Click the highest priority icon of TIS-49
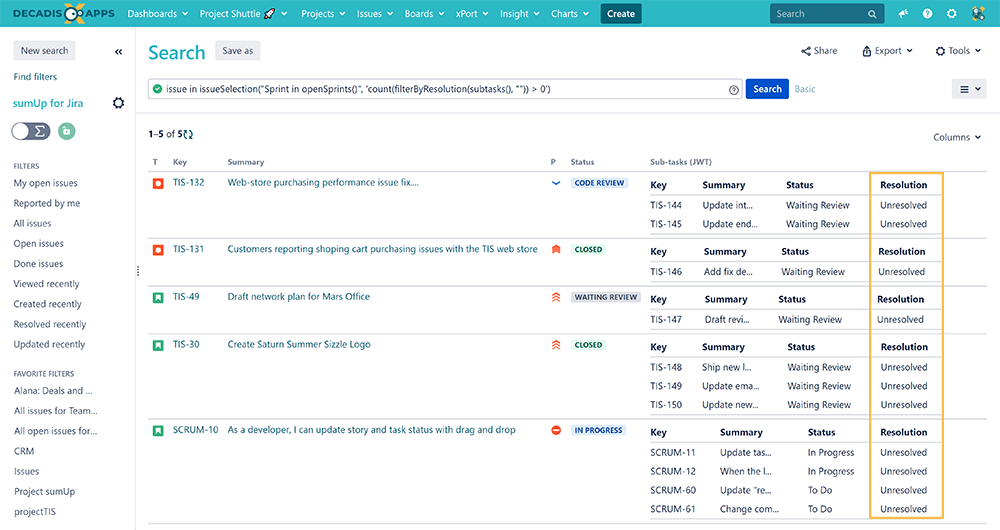Screen dimensions: 1000x530 click(x=555, y=297)
